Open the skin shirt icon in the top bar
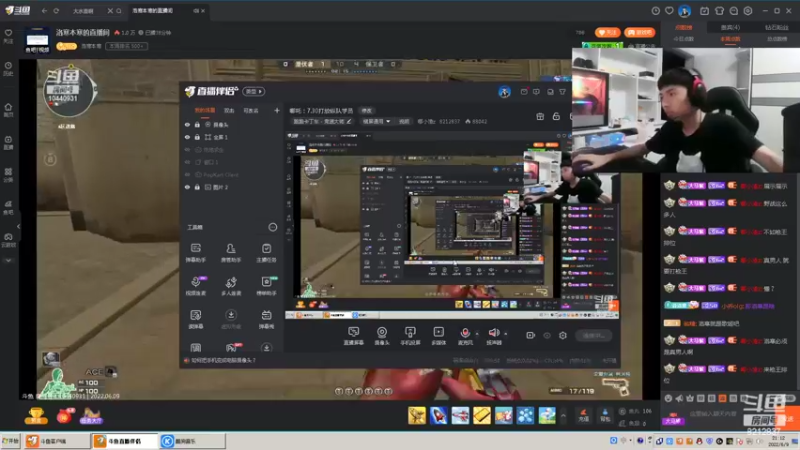 [x=719, y=11]
